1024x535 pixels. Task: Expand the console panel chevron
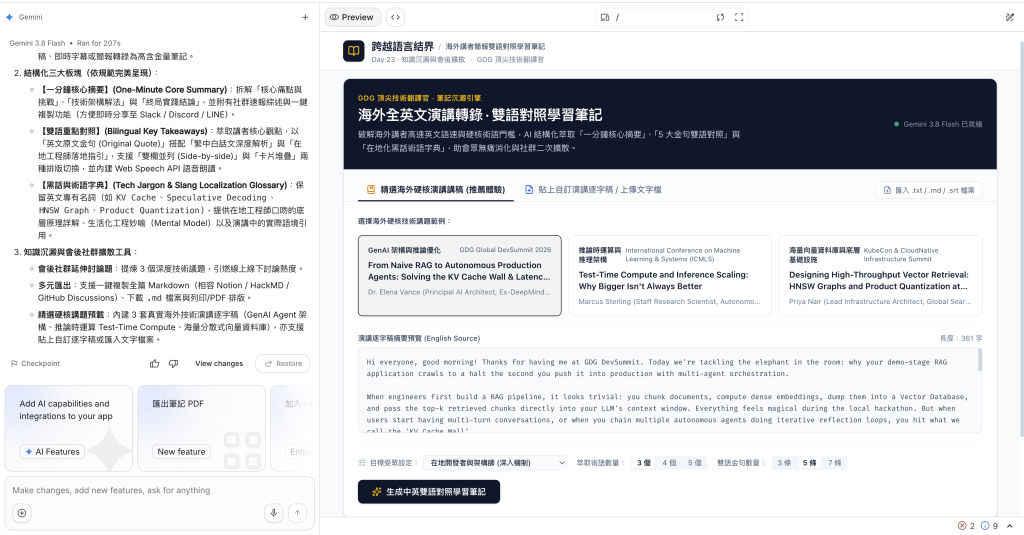(x=1010, y=526)
